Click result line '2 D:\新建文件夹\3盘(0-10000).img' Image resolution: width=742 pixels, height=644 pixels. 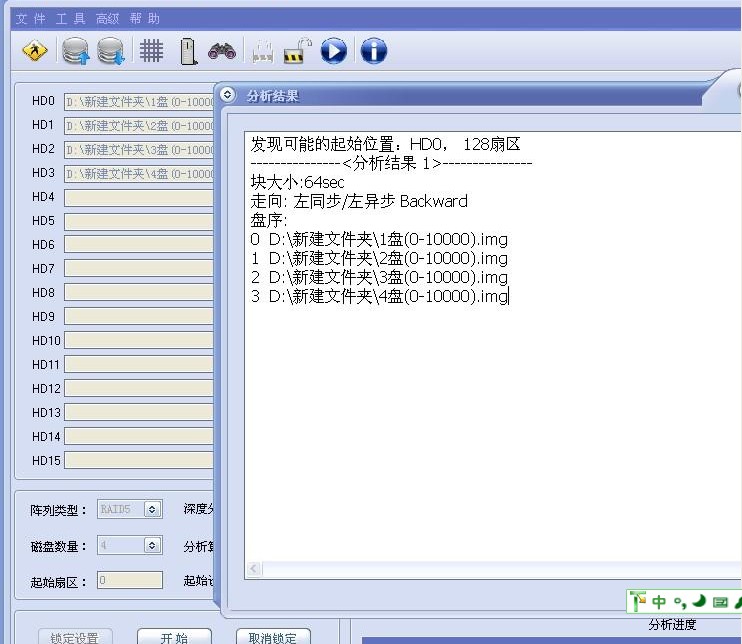click(x=379, y=277)
